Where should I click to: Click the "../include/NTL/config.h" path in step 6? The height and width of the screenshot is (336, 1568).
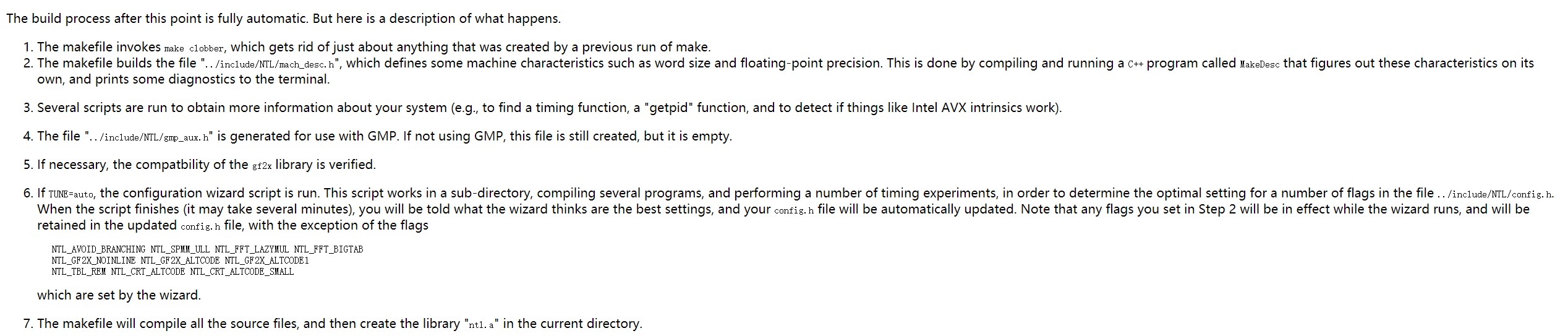(x=1501, y=194)
